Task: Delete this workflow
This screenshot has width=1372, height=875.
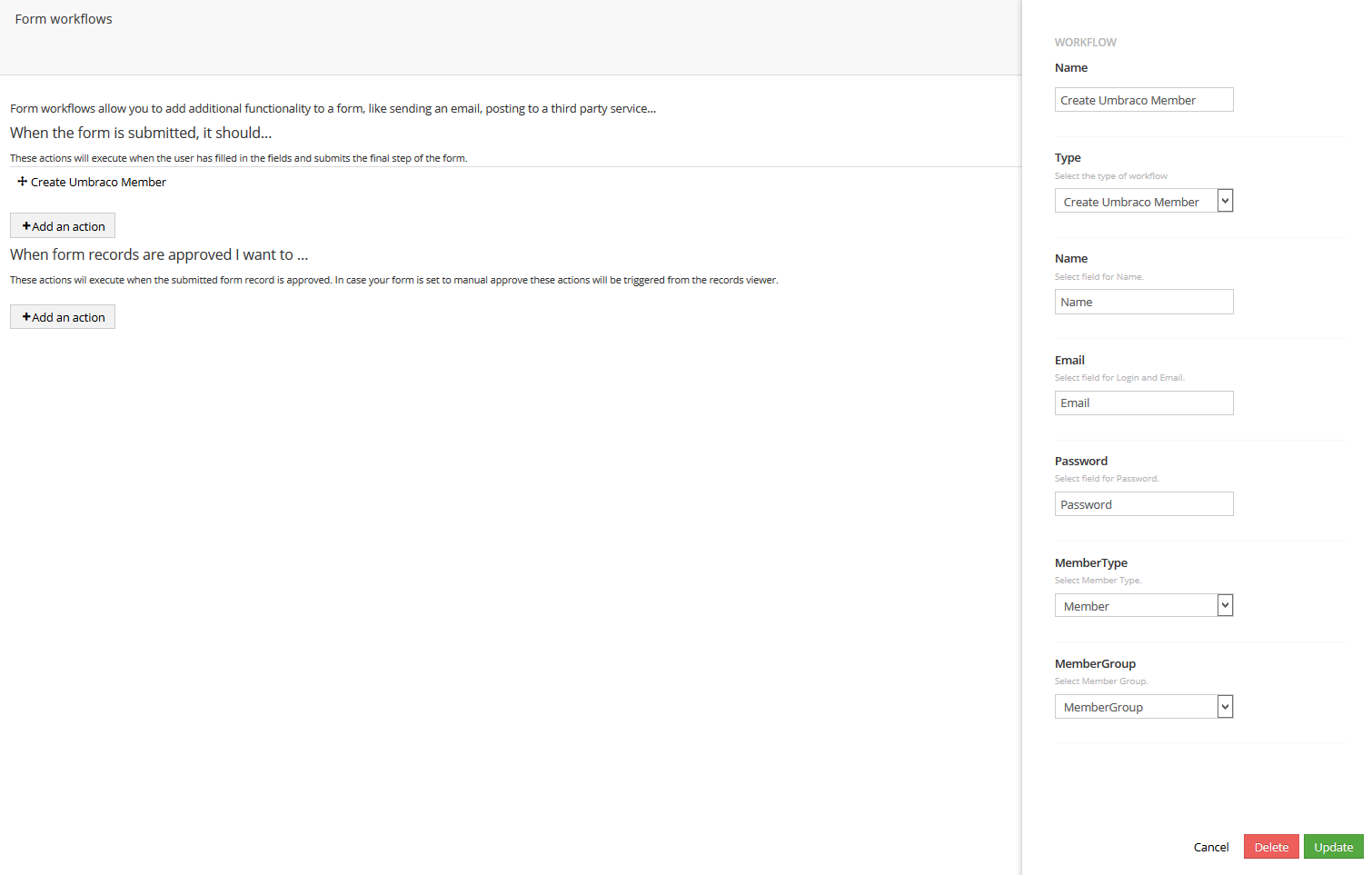Action: click(x=1271, y=847)
